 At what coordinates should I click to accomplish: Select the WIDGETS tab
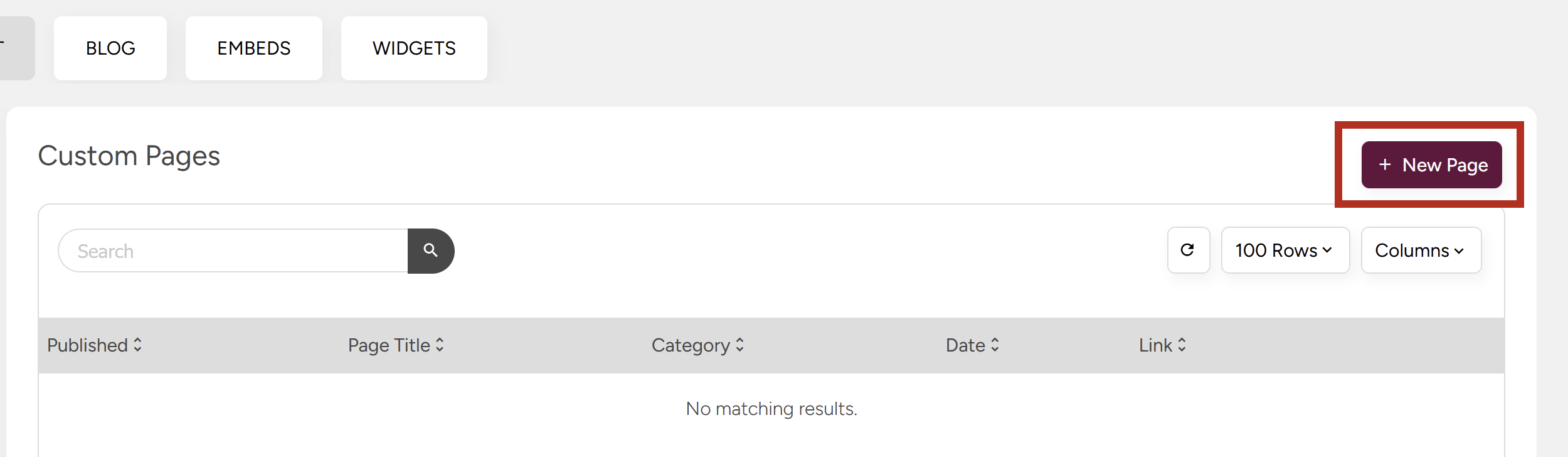point(414,48)
